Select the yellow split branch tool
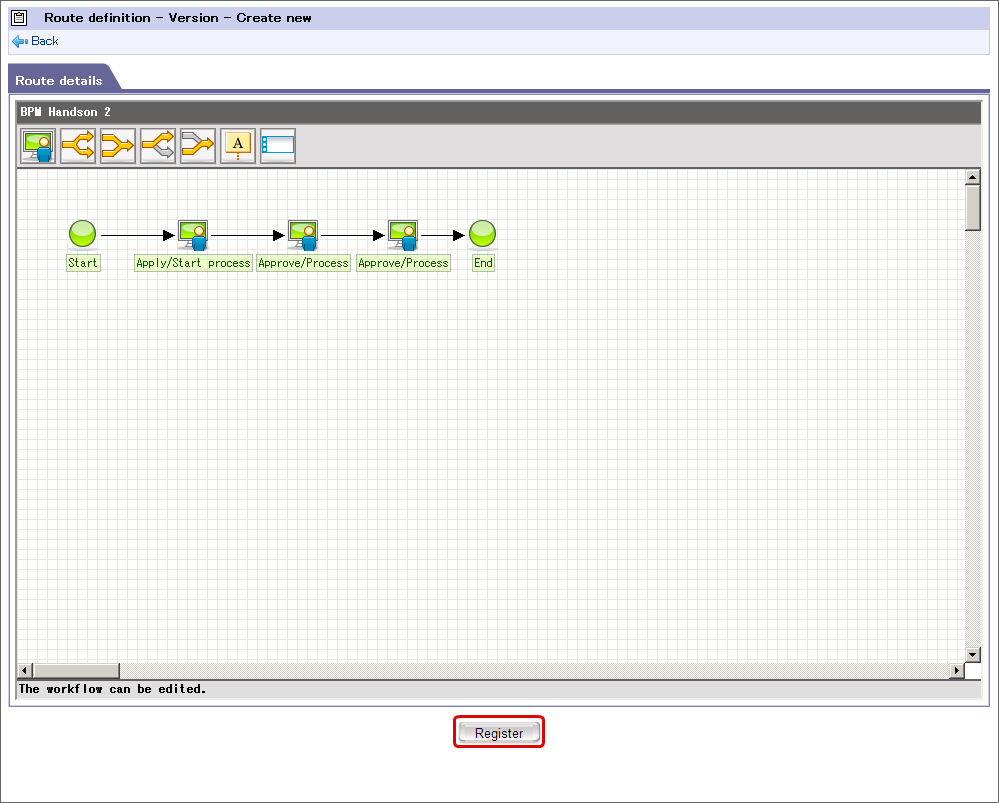The height and width of the screenshot is (803, 999). point(78,146)
